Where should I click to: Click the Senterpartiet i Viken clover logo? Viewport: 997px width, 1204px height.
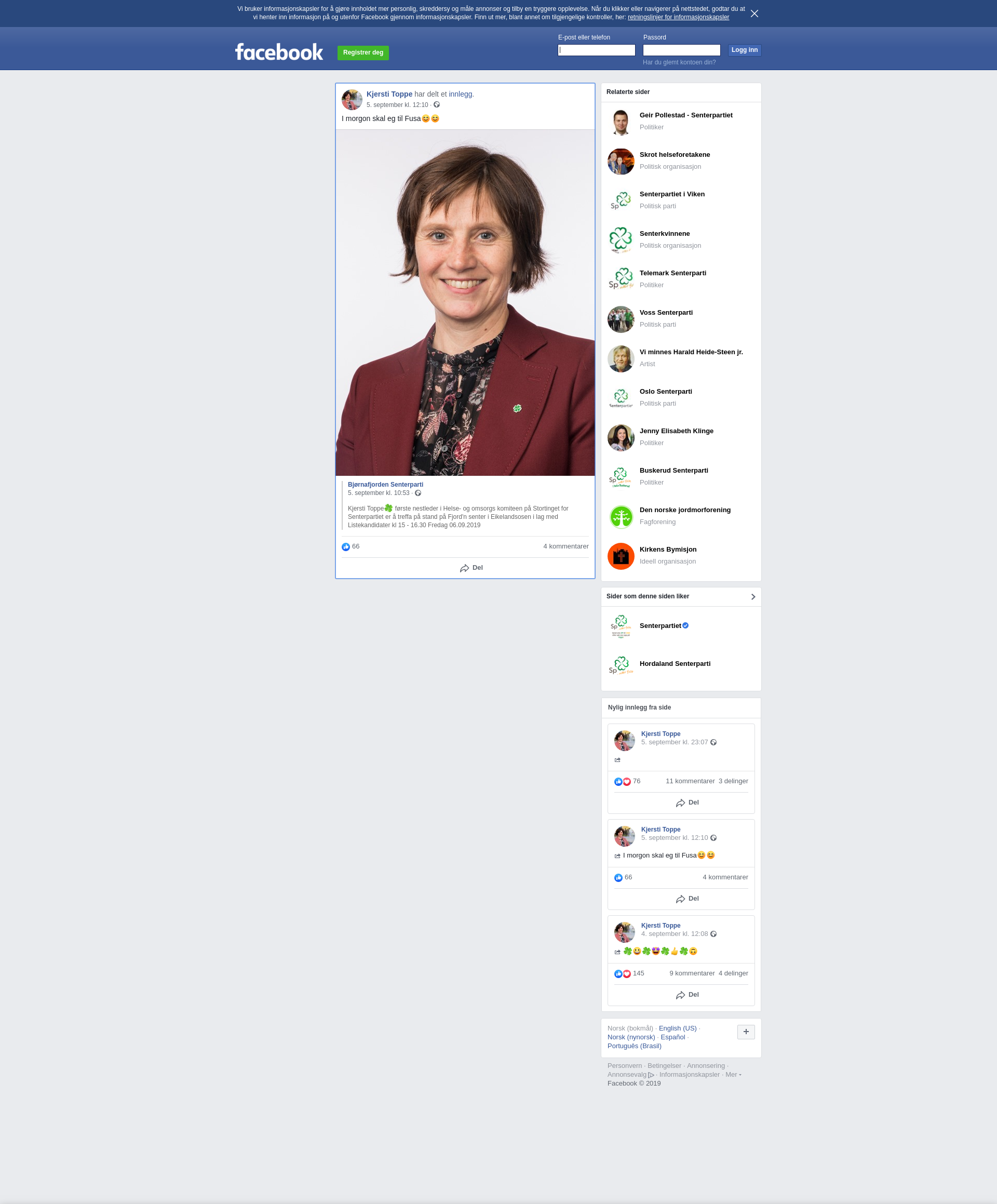coord(621,200)
